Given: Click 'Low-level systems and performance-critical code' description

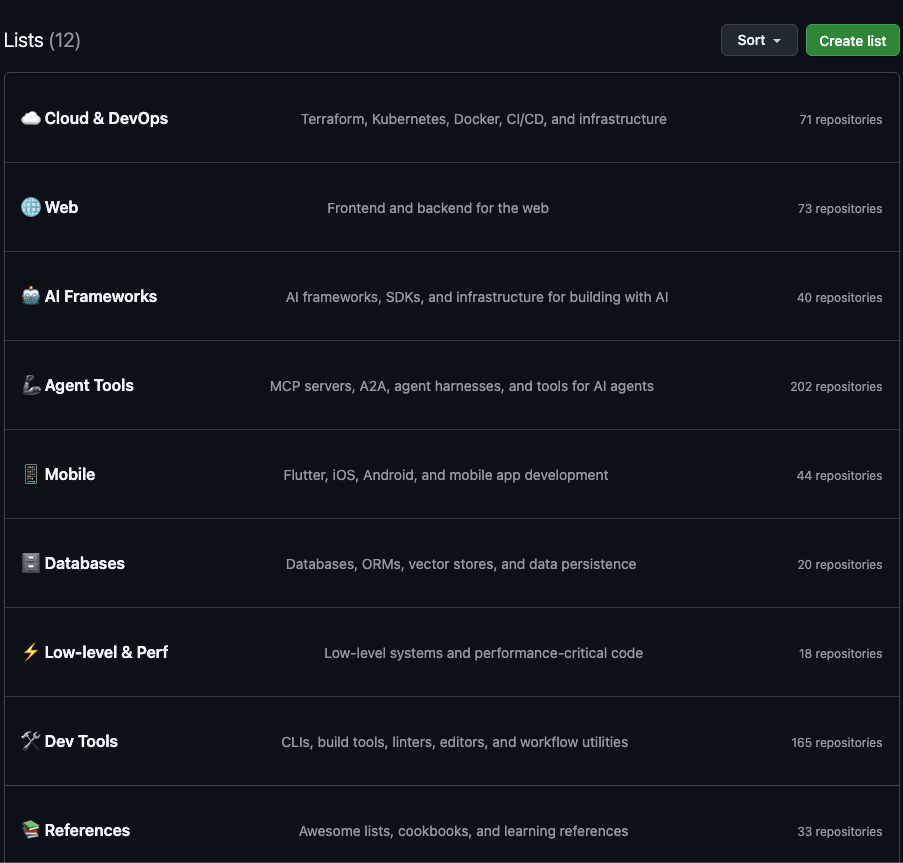Looking at the screenshot, I should tap(483, 653).
